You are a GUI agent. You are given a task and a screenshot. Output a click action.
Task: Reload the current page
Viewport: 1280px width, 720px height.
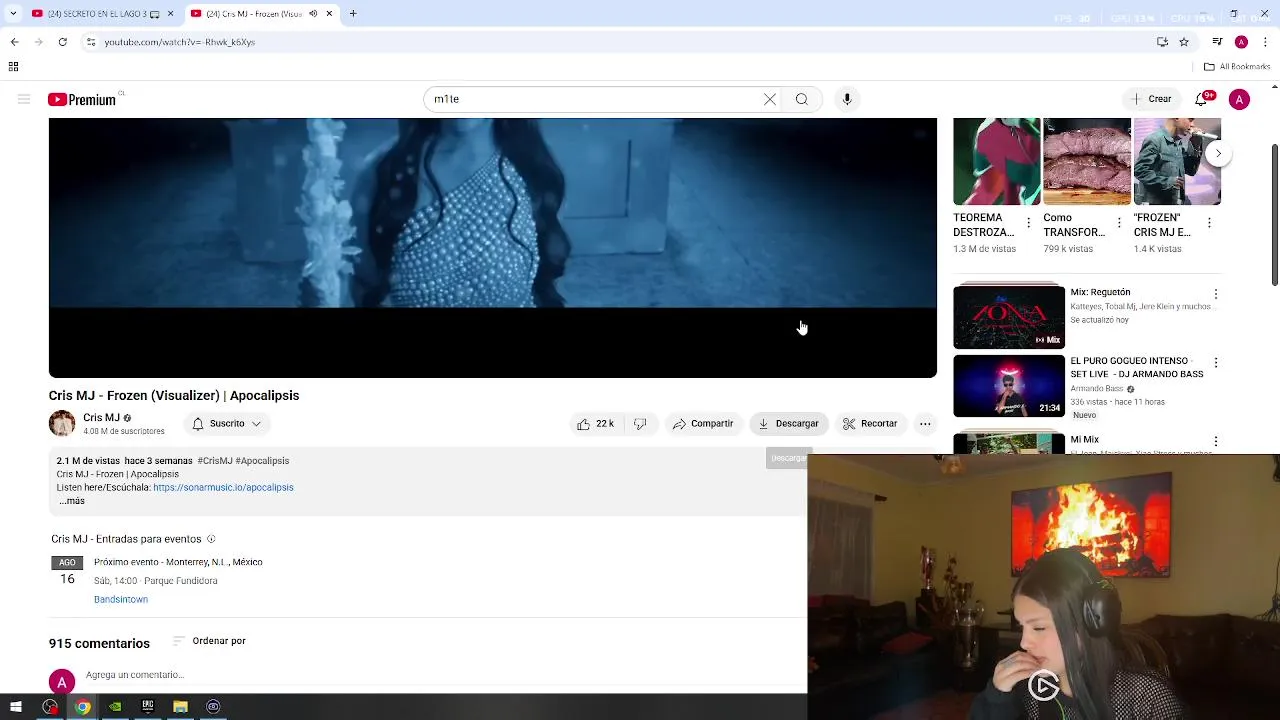click(x=62, y=42)
